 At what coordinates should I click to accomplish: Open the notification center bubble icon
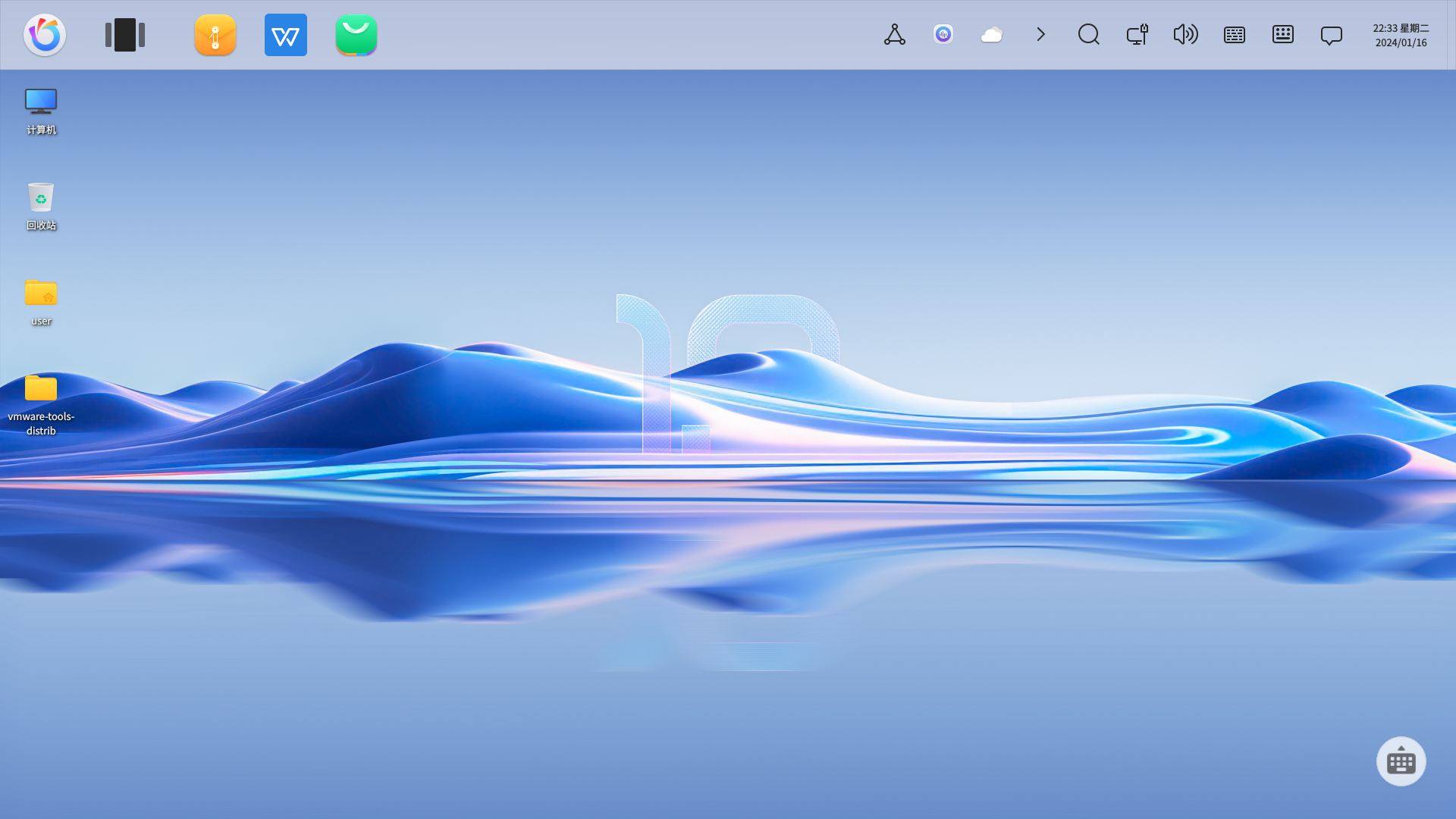tap(1332, 36)
